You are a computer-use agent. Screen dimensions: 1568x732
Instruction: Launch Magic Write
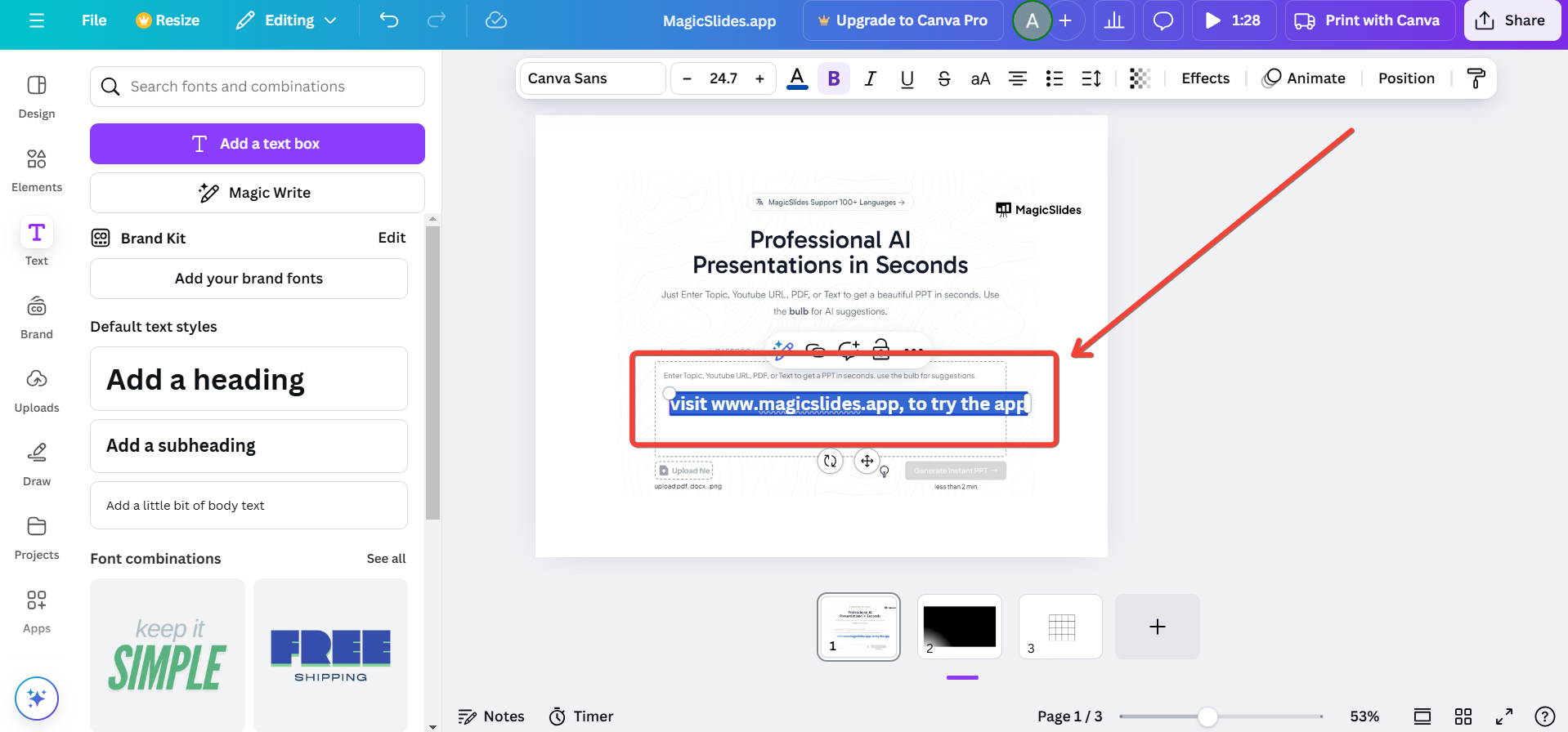click(258, 193)
